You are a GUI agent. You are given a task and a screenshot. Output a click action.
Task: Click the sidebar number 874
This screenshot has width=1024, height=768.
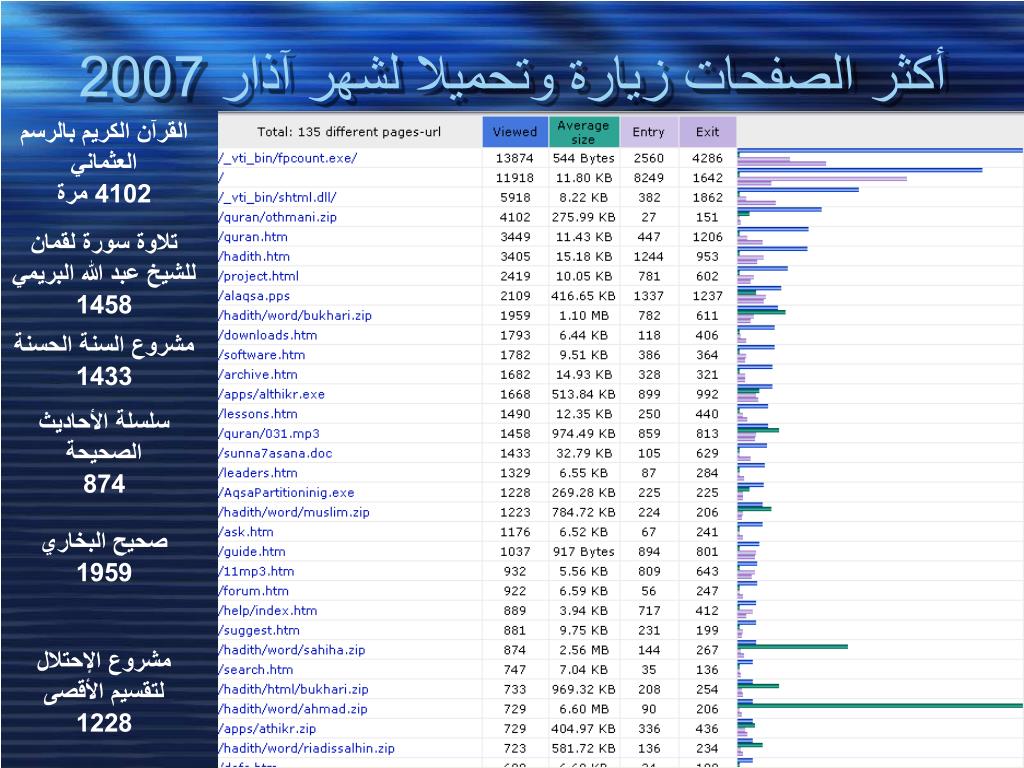104,485
